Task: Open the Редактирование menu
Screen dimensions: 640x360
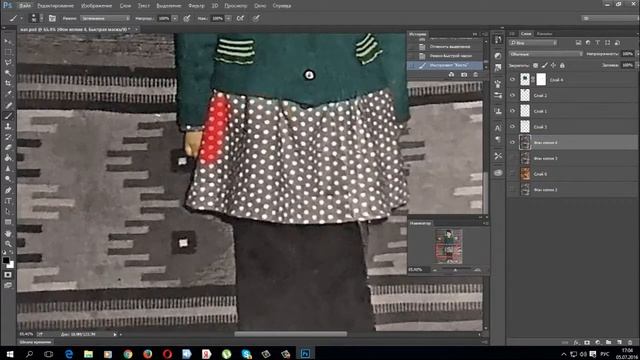Action: point(56,6)
